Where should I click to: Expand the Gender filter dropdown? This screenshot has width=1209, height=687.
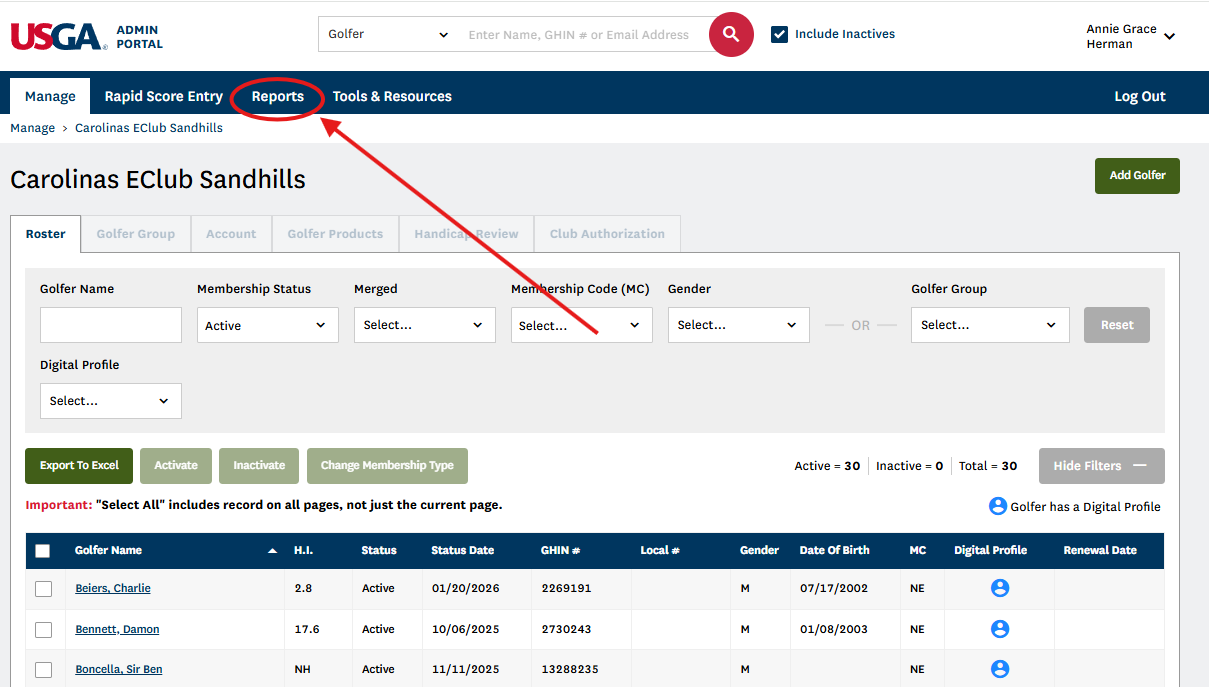tap(738, 325)
